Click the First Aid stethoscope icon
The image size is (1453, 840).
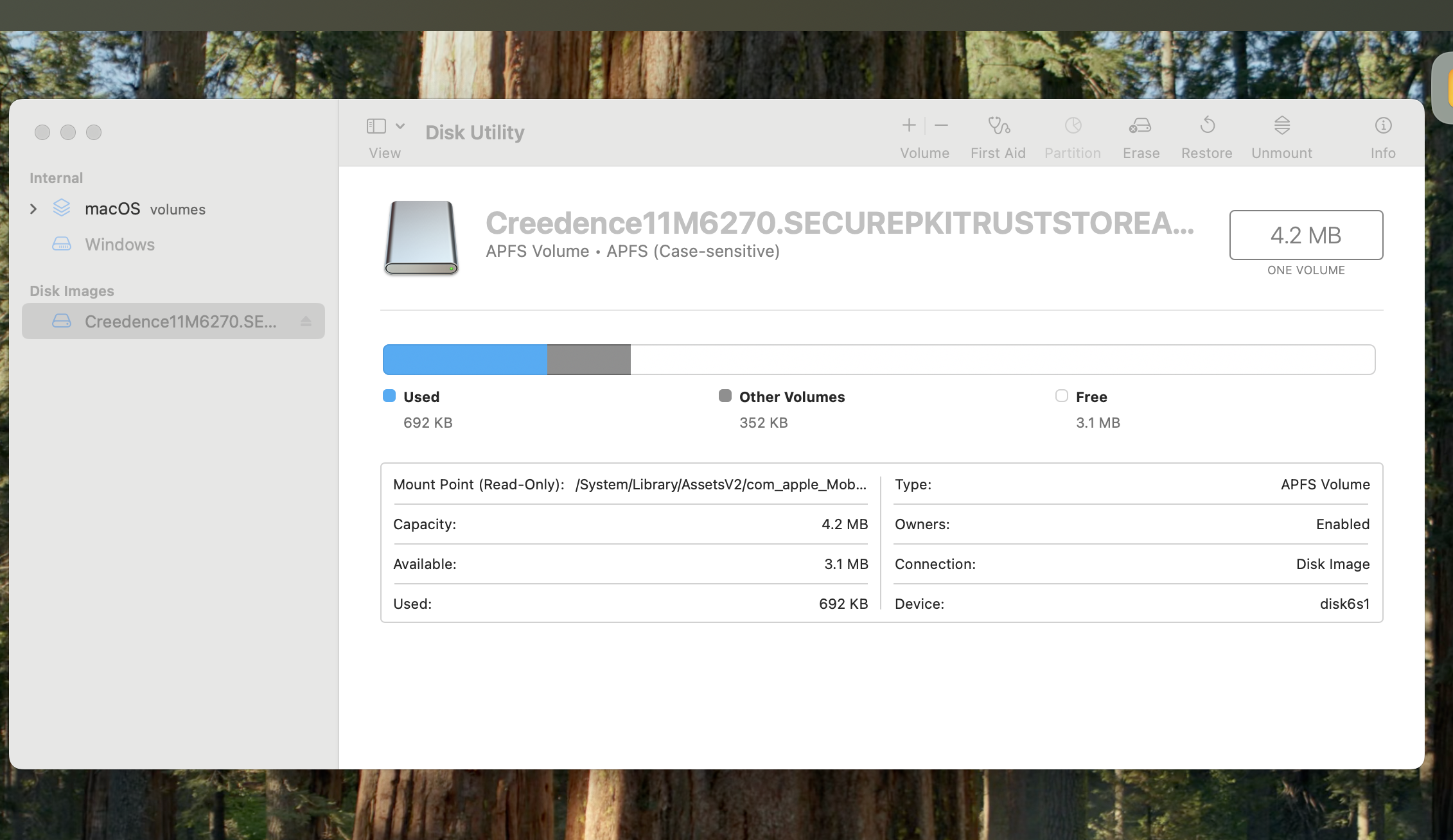998,125
